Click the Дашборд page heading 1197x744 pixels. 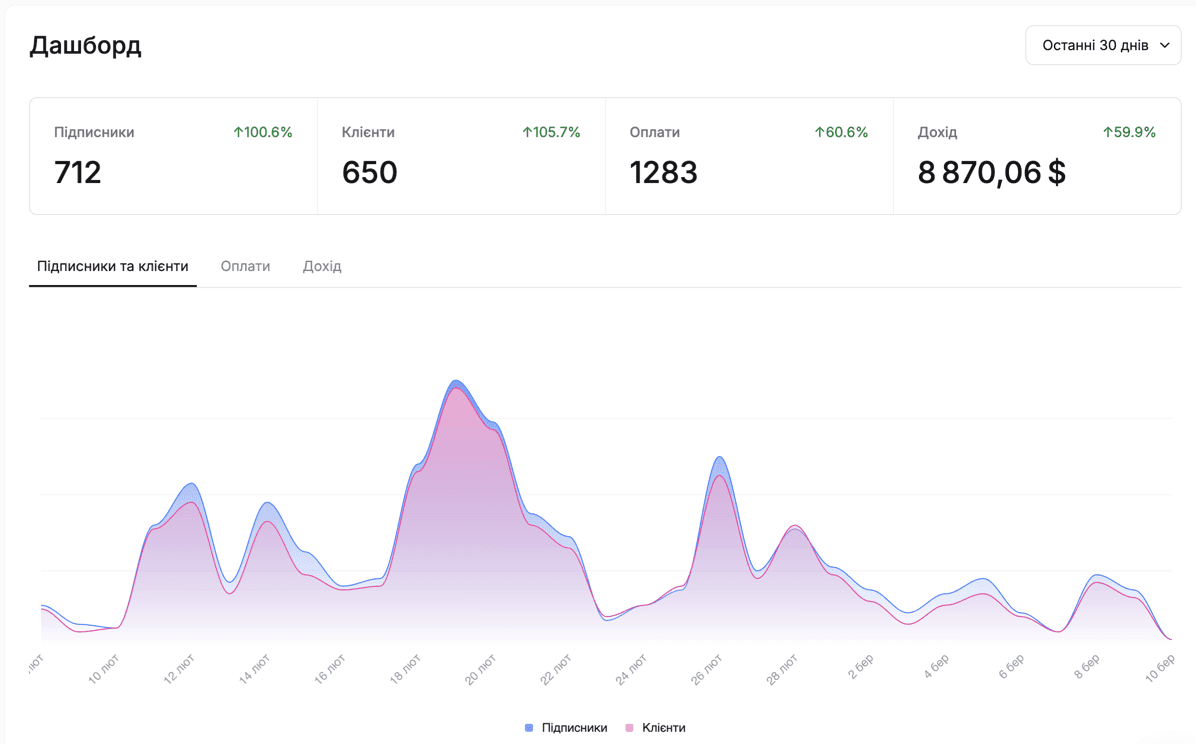click(x=85, y=45)
